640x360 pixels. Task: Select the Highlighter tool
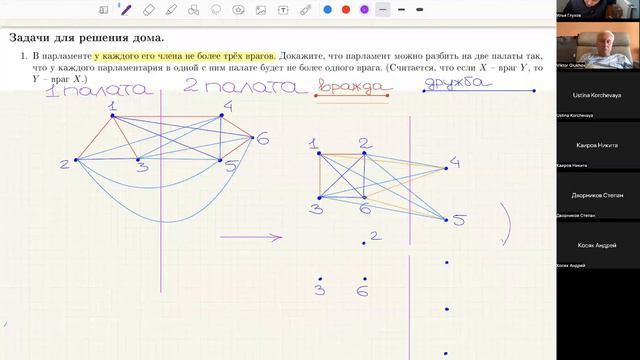171,10
